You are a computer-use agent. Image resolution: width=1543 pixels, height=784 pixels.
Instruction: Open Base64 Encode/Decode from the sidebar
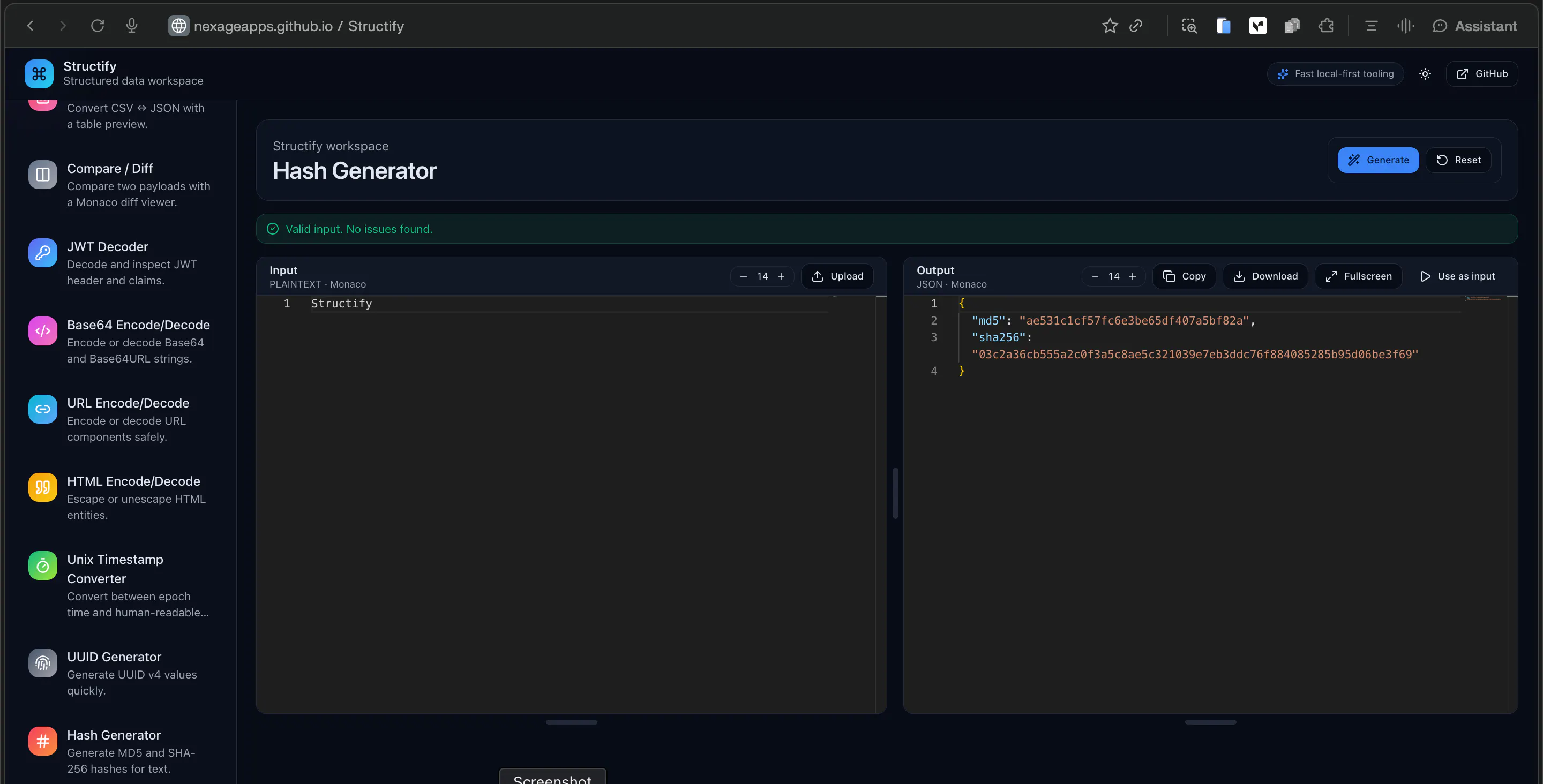coord(120,341)
